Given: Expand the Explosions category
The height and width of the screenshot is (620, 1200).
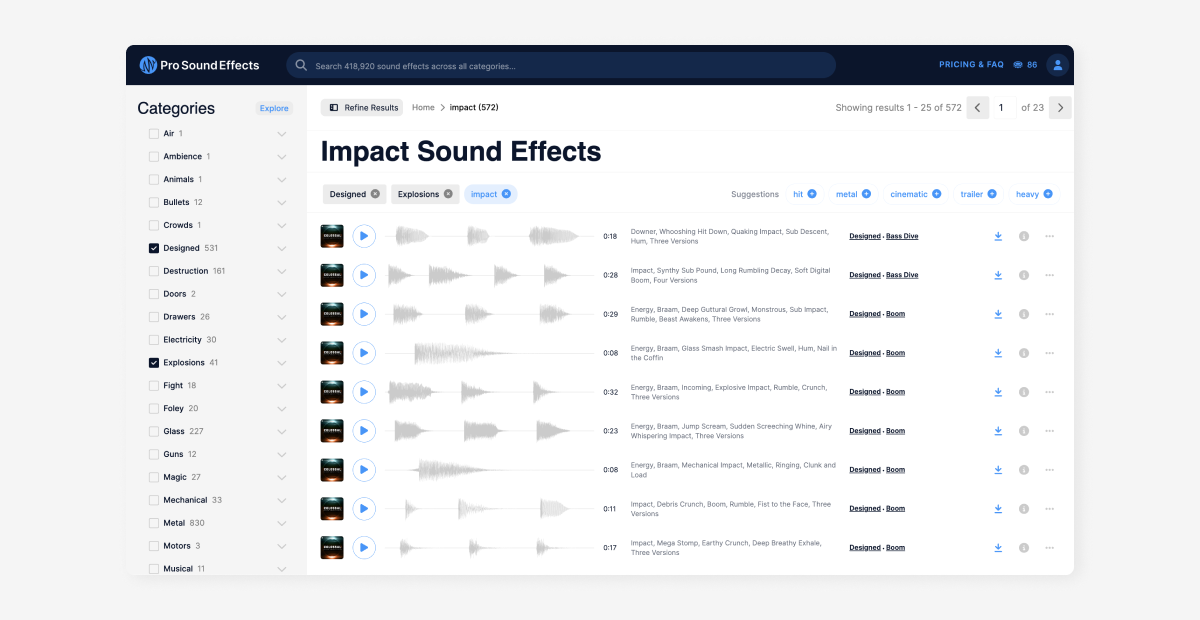Looking at the screenshot, I should point(281,362).
